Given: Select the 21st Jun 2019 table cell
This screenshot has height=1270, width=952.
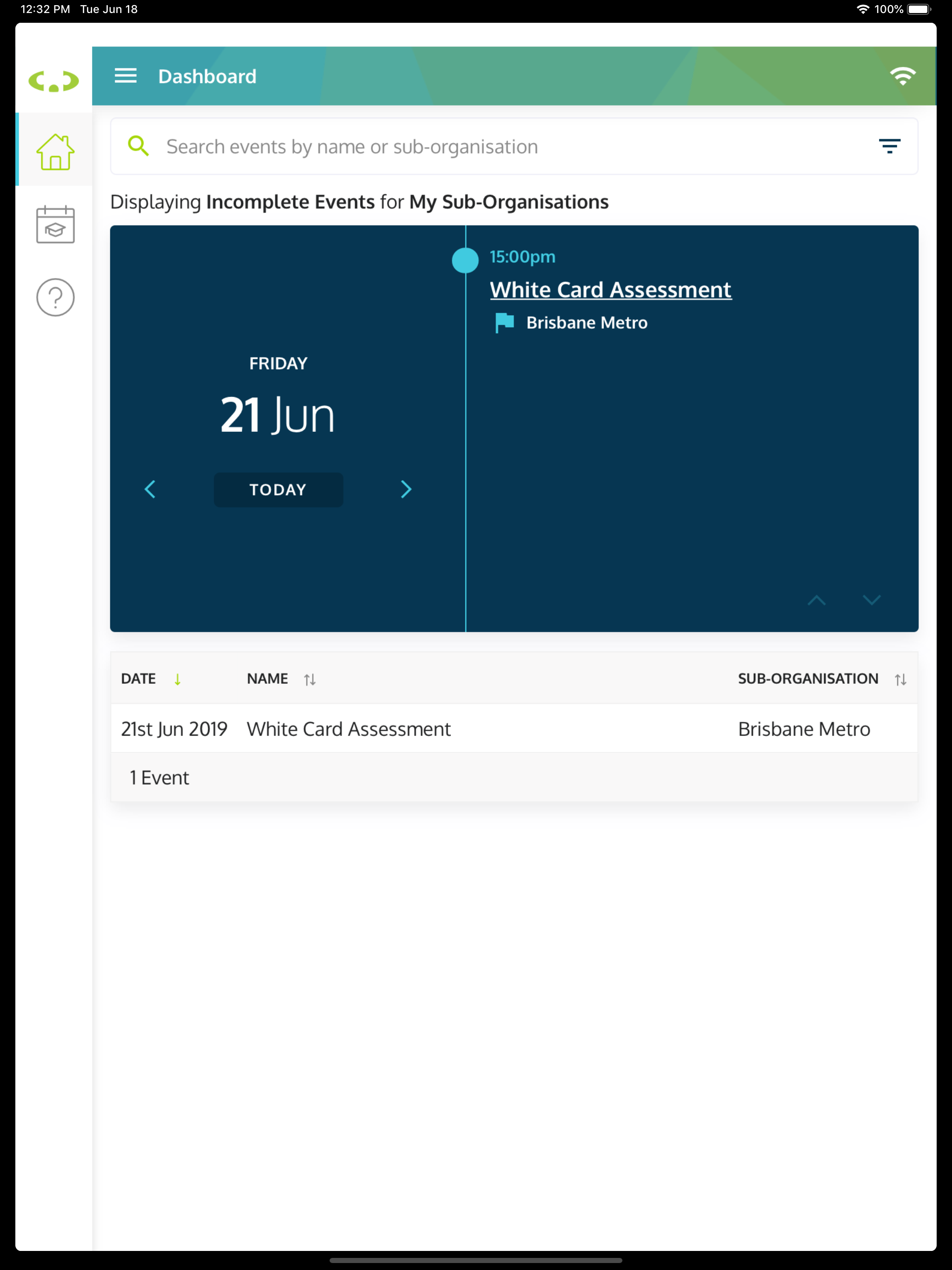Looking at the screenshot, I should pyautogui.click(x=174, y=728).
